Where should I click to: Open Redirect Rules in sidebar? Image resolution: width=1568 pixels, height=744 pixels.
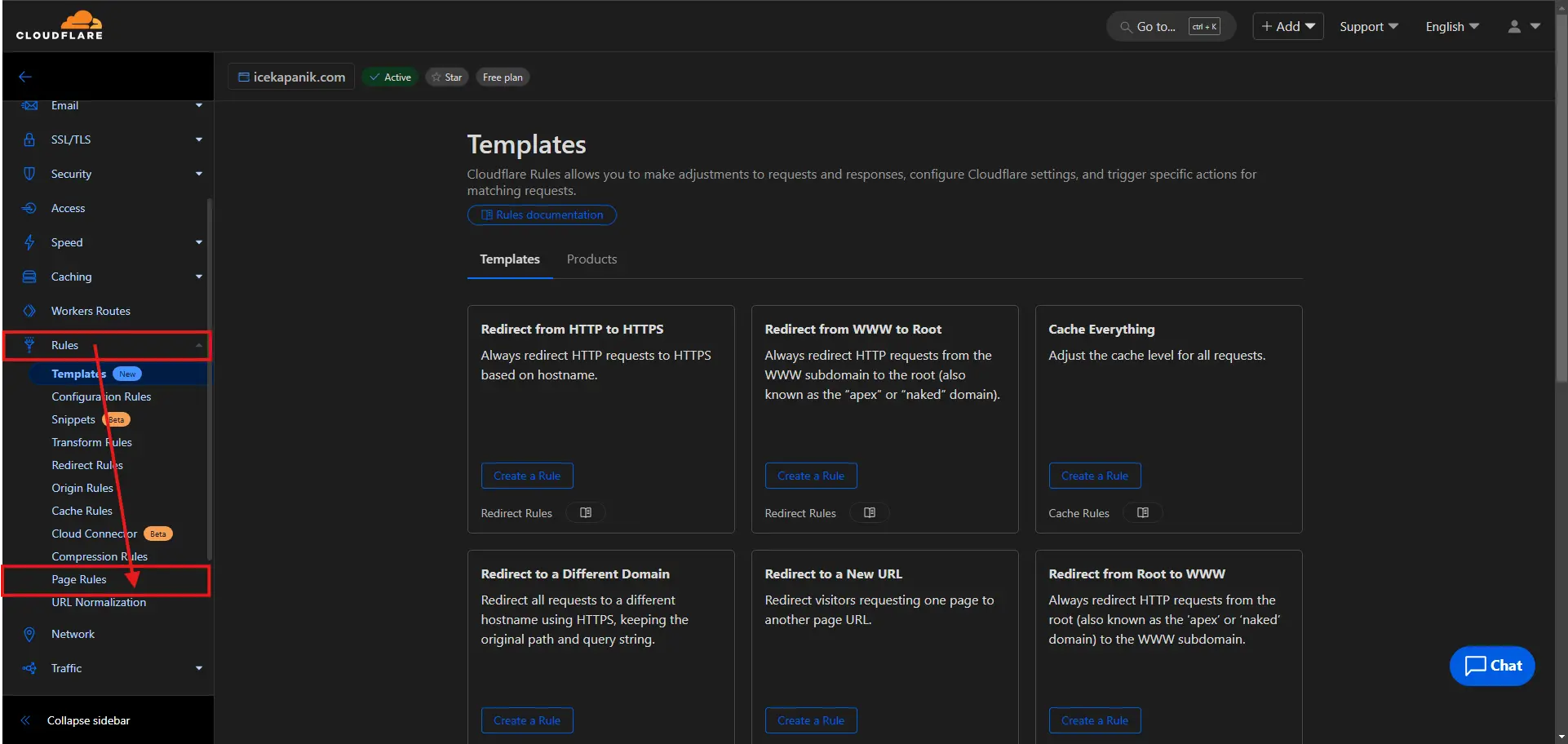point(87,465)
